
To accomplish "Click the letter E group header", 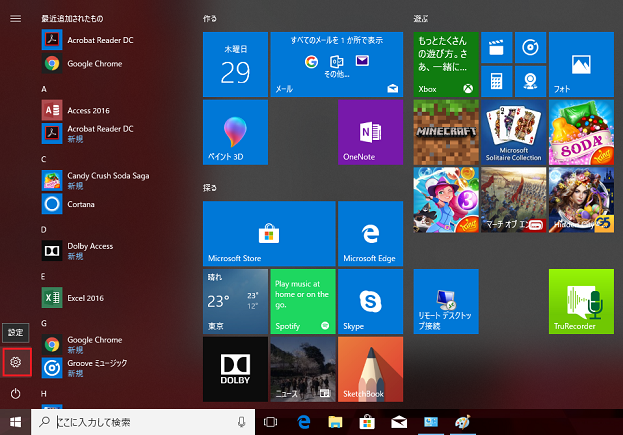I will 43,276.
